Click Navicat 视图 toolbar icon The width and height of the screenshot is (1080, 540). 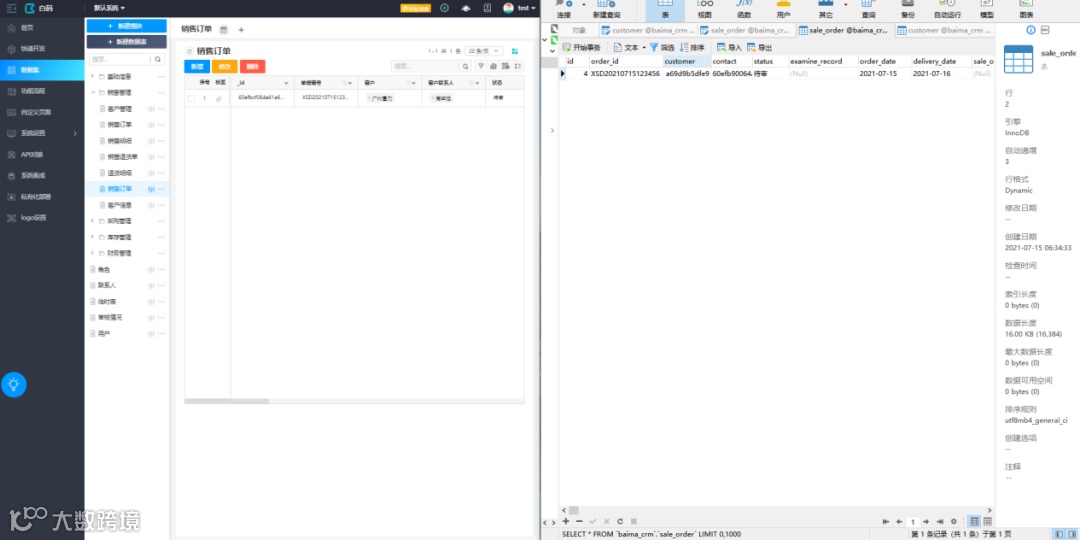(705, 10)
